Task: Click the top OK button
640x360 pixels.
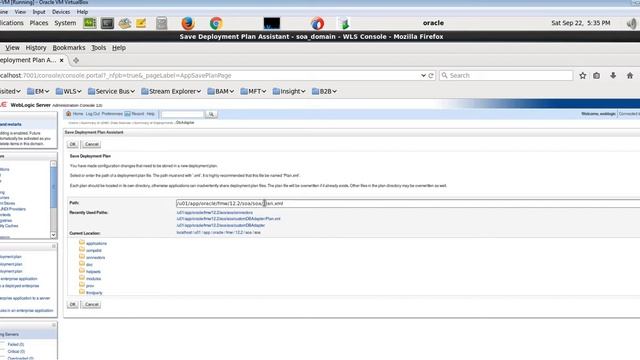Action: pyautogui.click(x=73, y=144)
